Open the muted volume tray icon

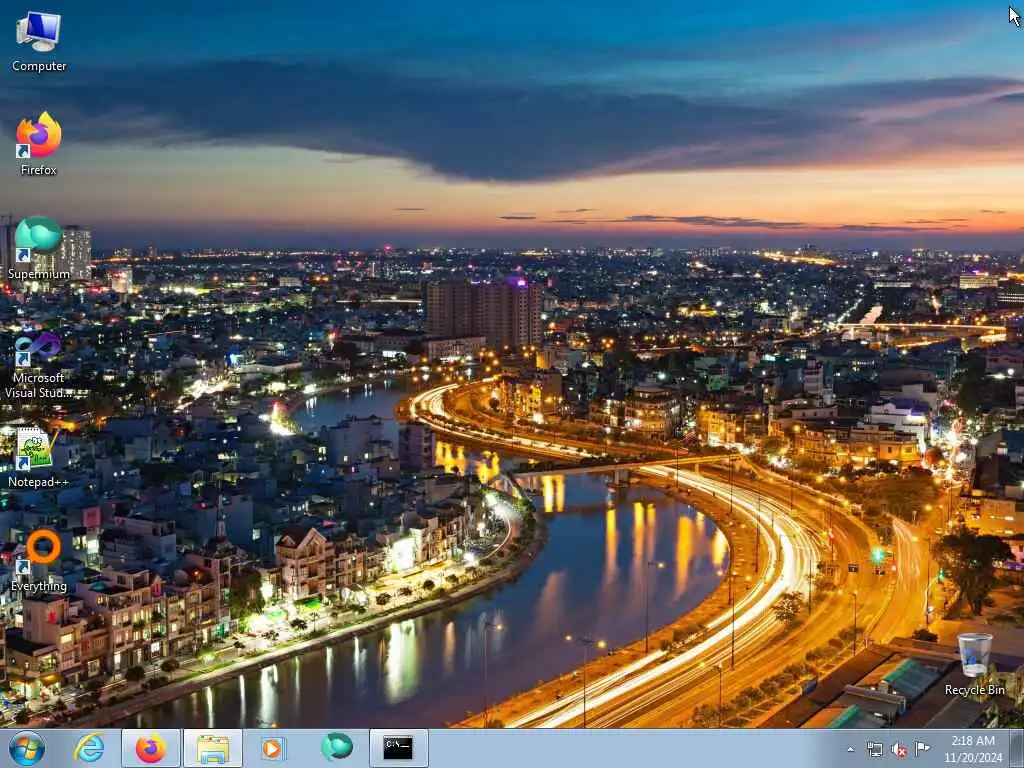(899, 750)
